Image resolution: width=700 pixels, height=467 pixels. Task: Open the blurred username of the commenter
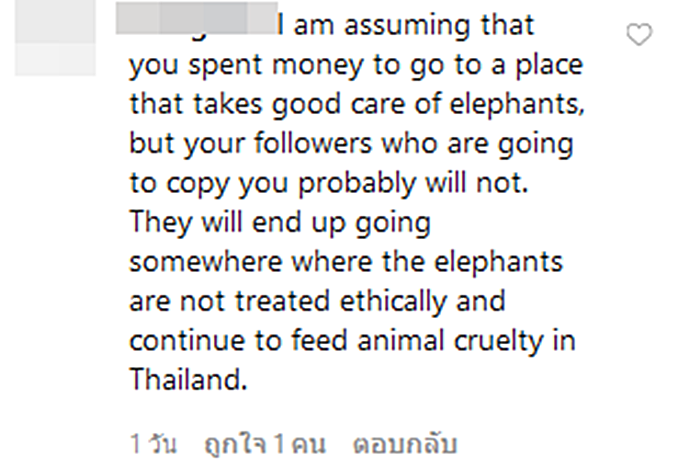(x=197, y=18)
